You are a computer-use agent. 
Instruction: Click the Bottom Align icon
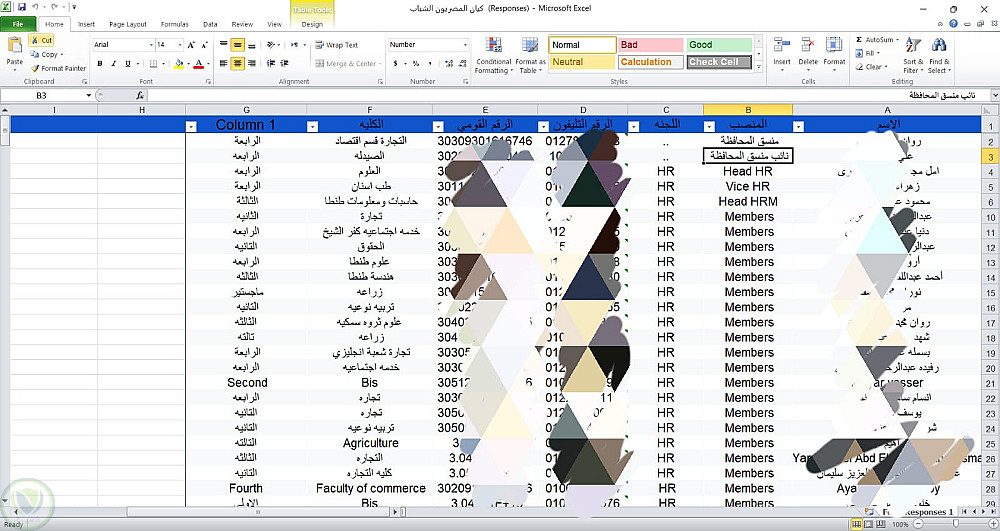(x=251, y=45)
